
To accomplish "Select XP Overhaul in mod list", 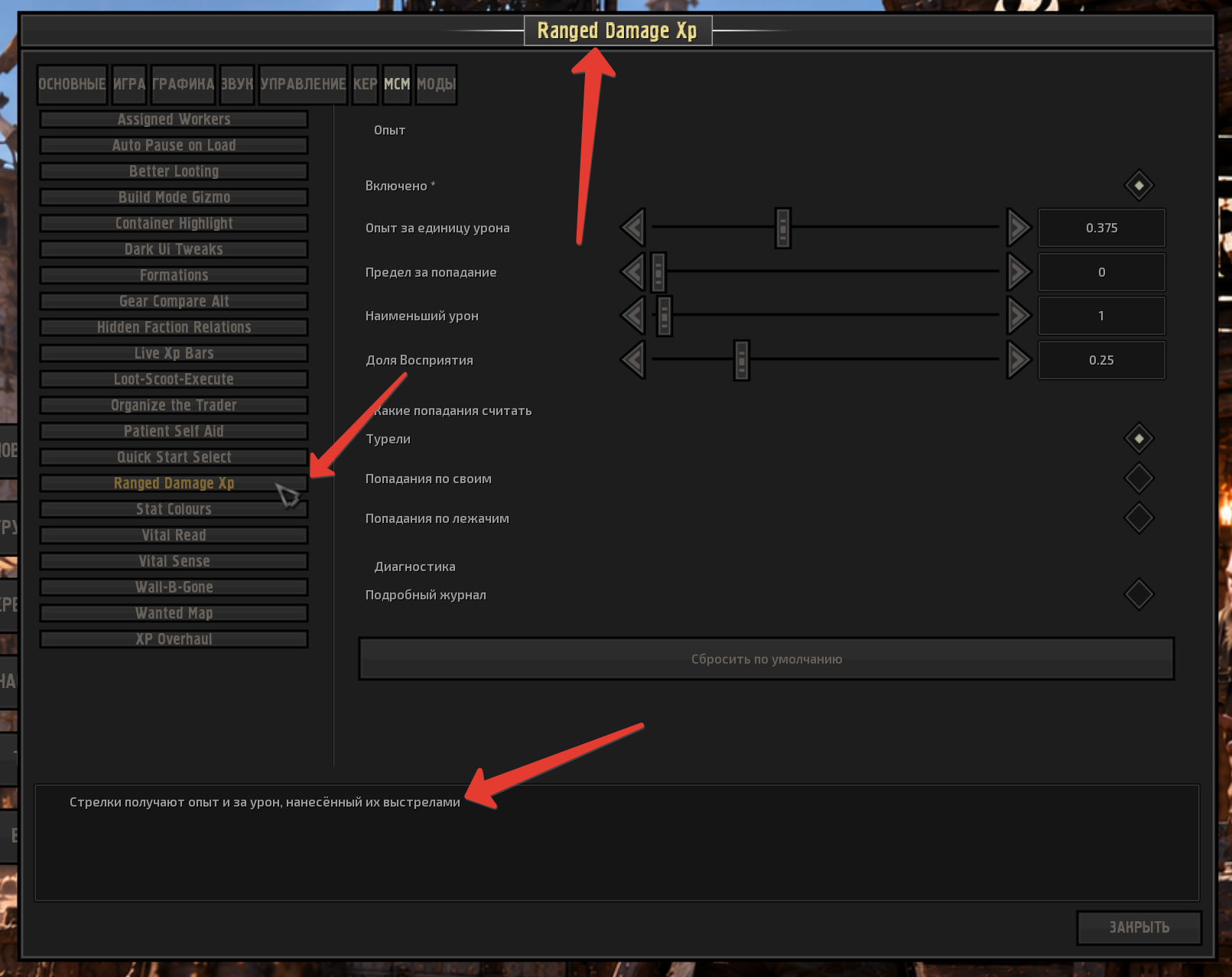I will [174, 639].
